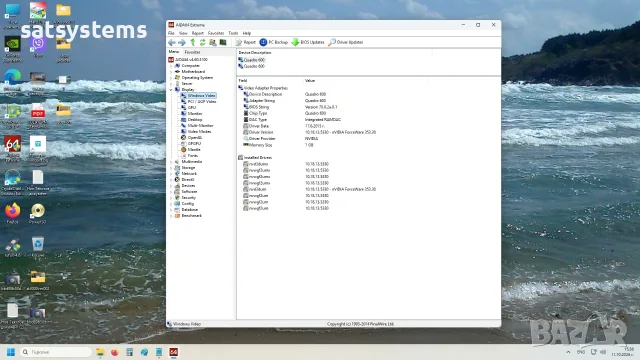Open the Tools menu
This screenshot has height=360, width=640.
point(233,33)
